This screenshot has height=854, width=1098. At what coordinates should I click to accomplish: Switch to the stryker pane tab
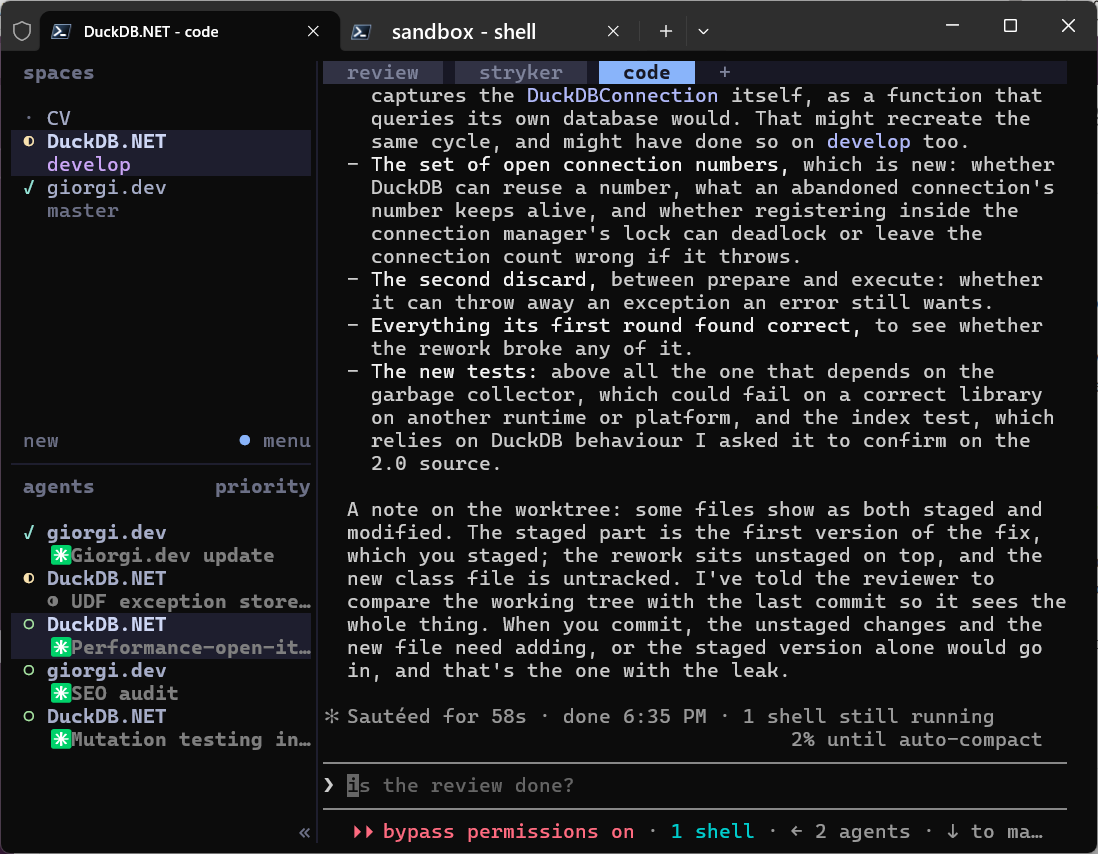(521, 72)
